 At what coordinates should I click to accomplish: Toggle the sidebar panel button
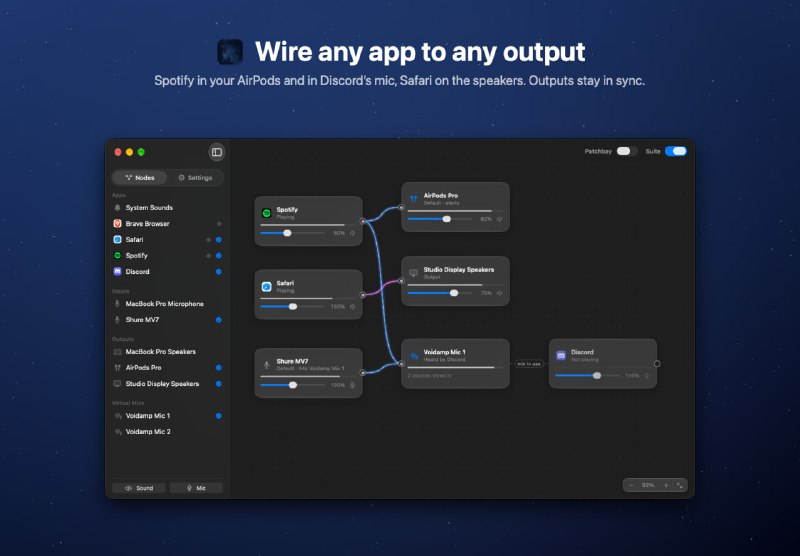click(x=217, y=152)
